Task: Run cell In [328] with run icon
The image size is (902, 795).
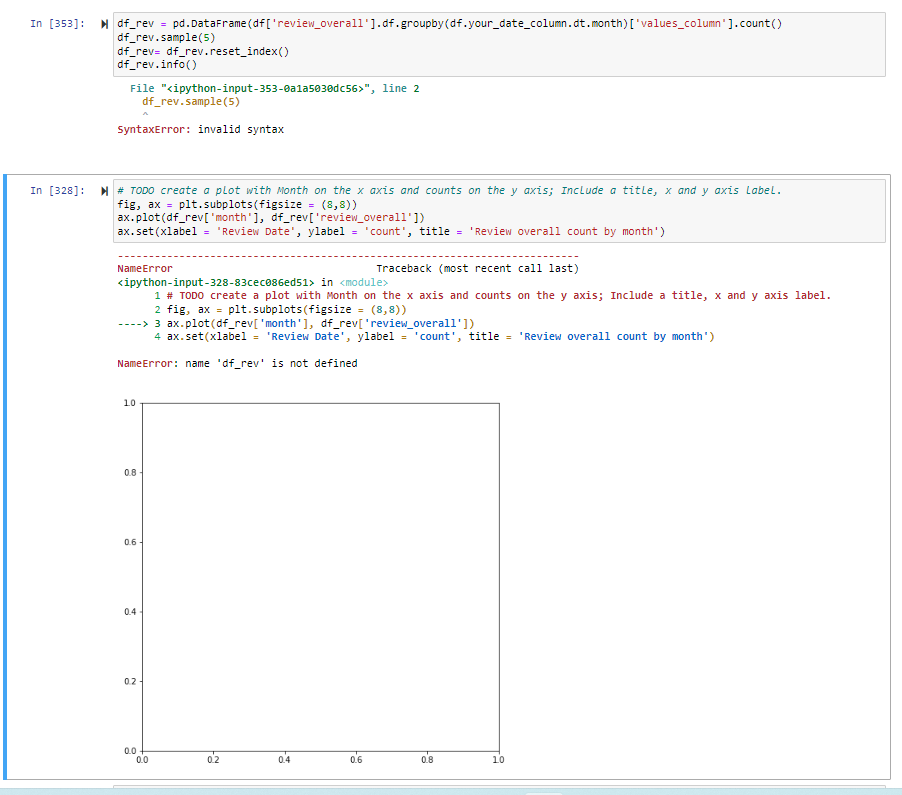Action: [x=104, y=191]
